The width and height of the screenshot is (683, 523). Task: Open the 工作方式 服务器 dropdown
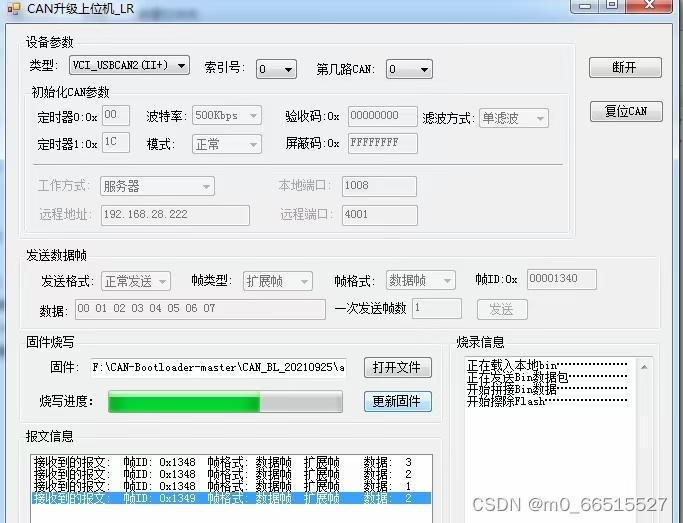(x=157, y=186)
